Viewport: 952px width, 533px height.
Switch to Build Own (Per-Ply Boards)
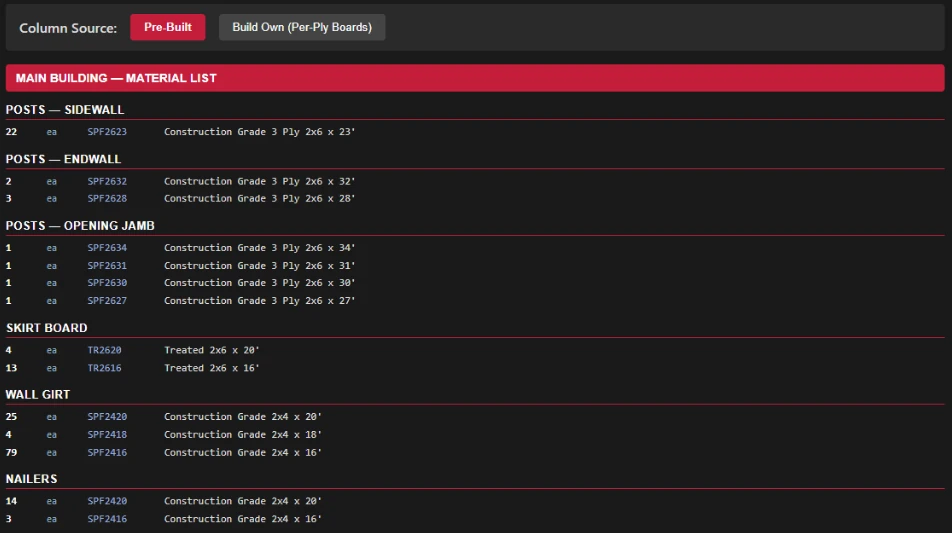302,27
